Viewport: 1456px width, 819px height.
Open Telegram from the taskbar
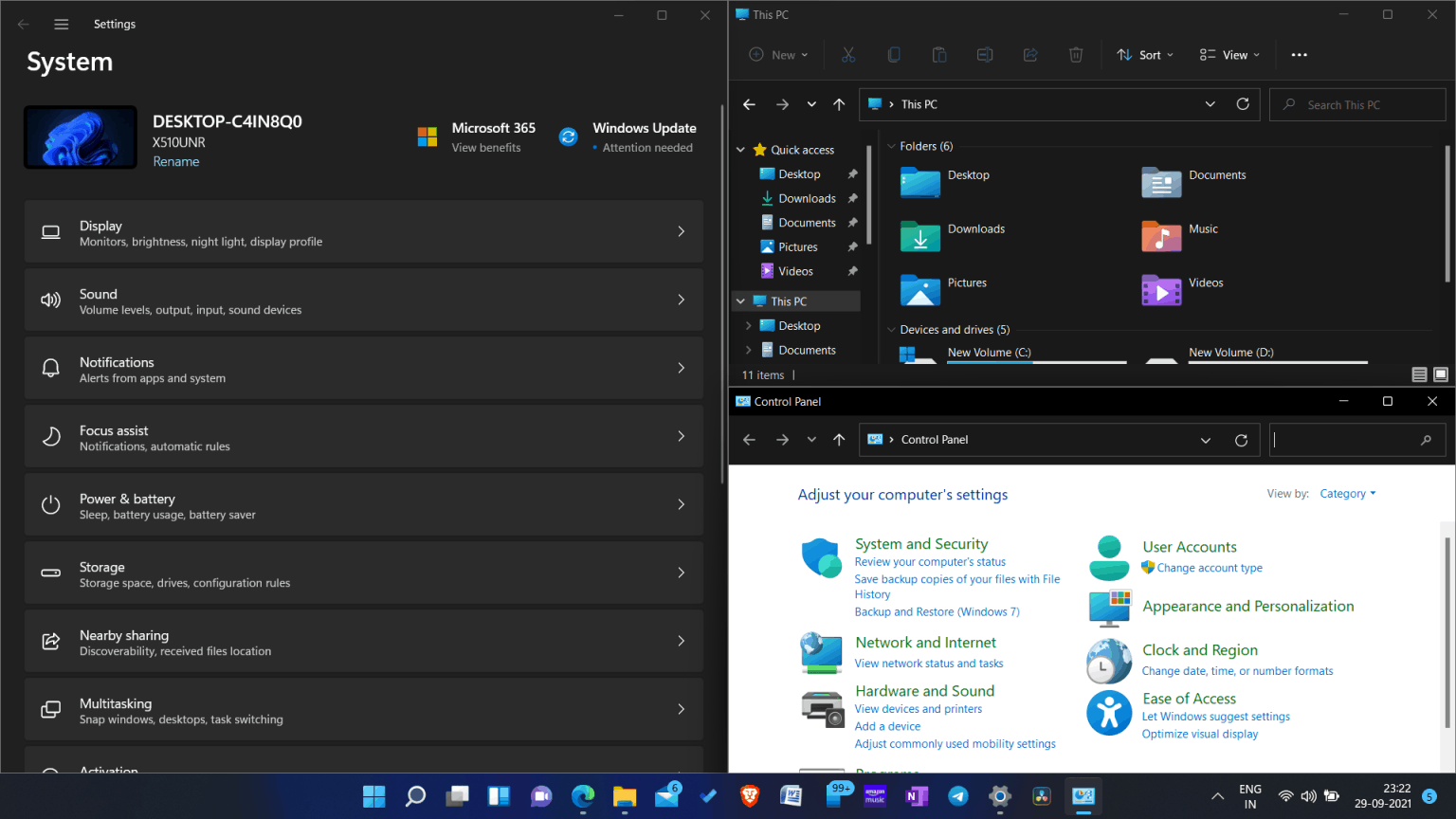pos(957,796)
